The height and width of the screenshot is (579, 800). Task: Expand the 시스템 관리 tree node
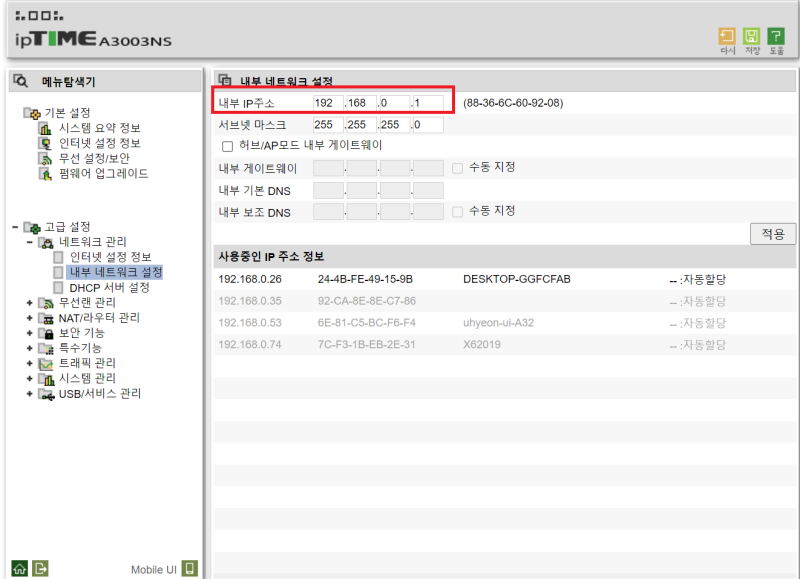(30, 378)
